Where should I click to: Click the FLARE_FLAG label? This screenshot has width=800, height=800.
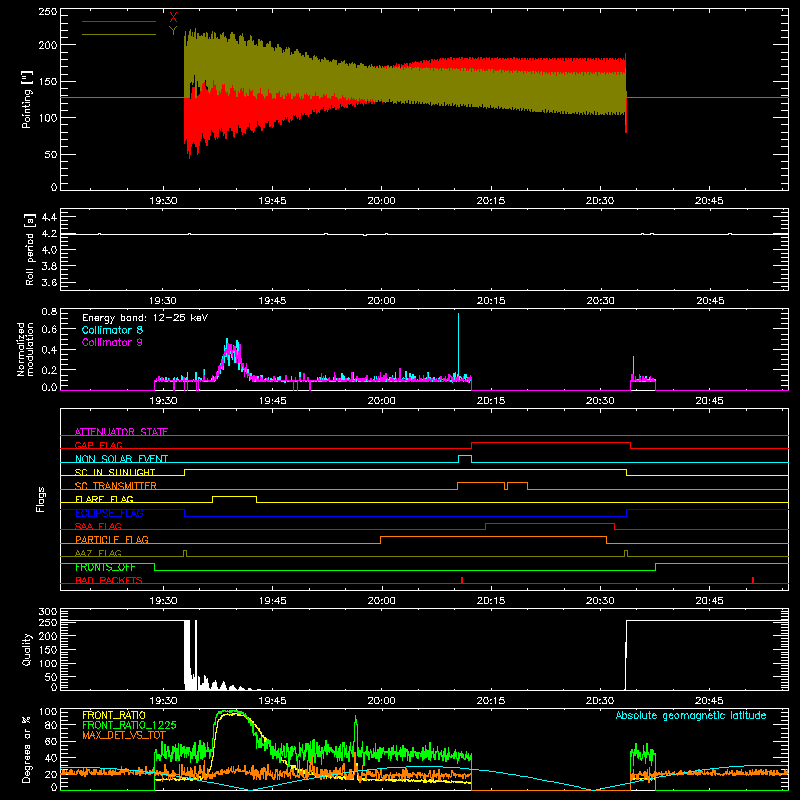[104, 499]
